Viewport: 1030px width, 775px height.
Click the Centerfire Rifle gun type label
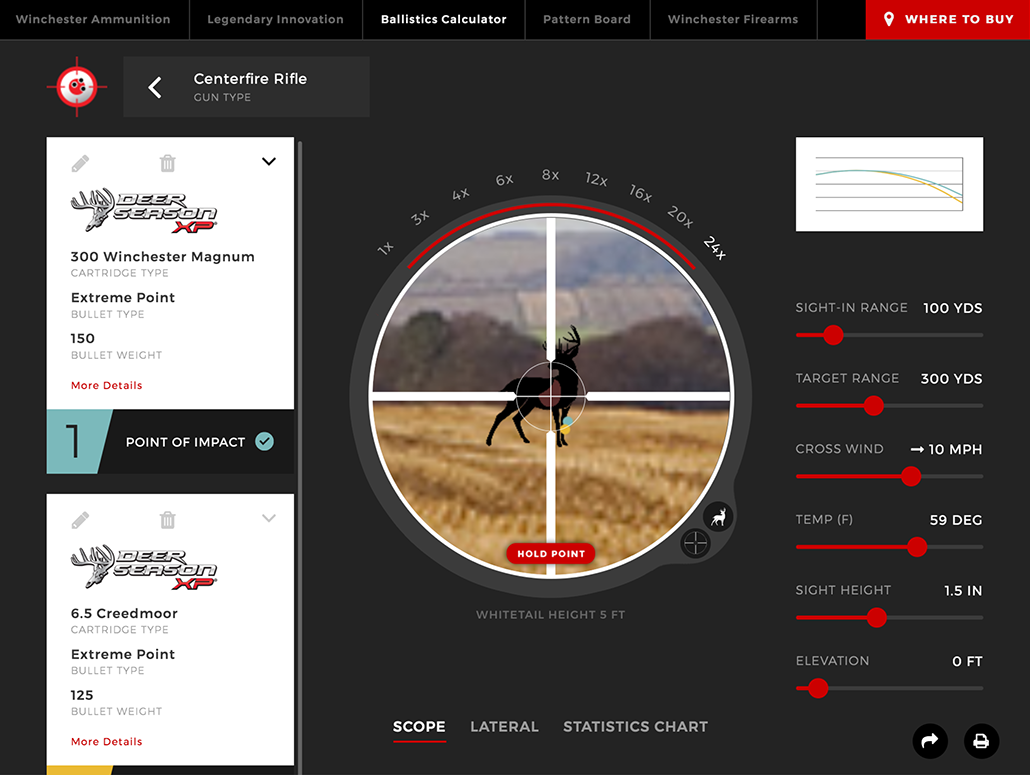click(x=250, y=79)
